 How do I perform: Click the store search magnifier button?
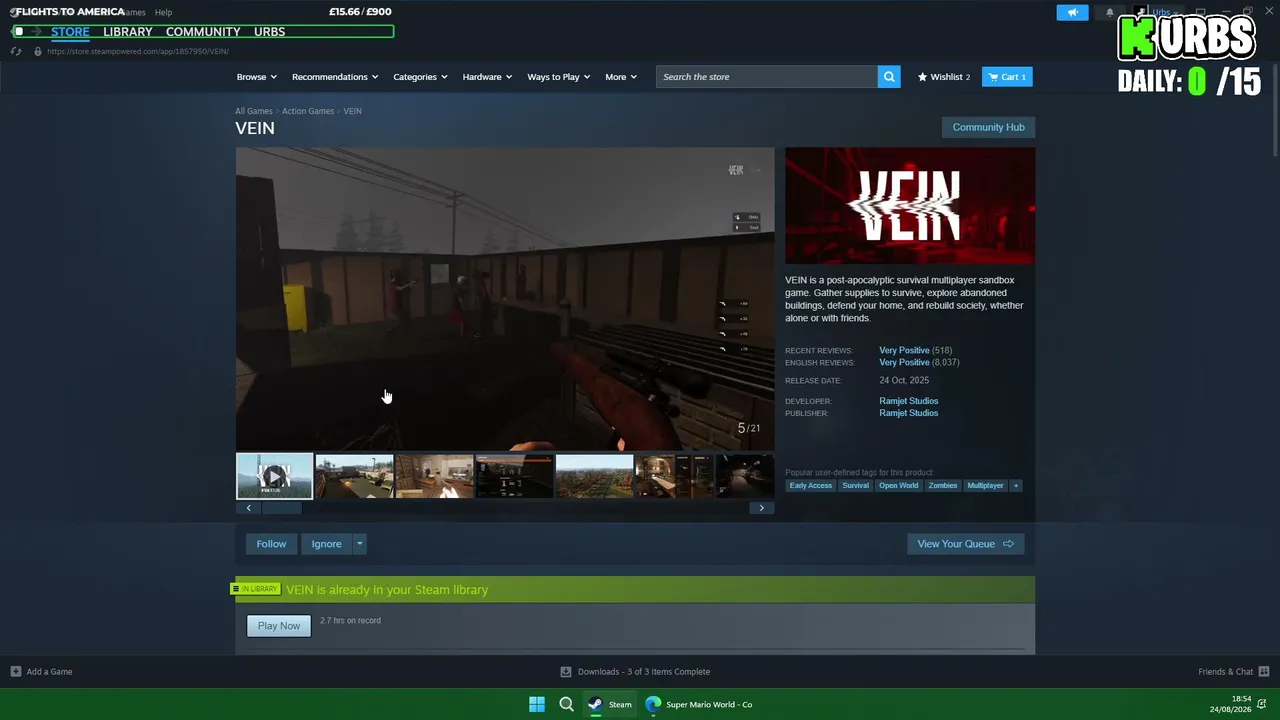889,77
